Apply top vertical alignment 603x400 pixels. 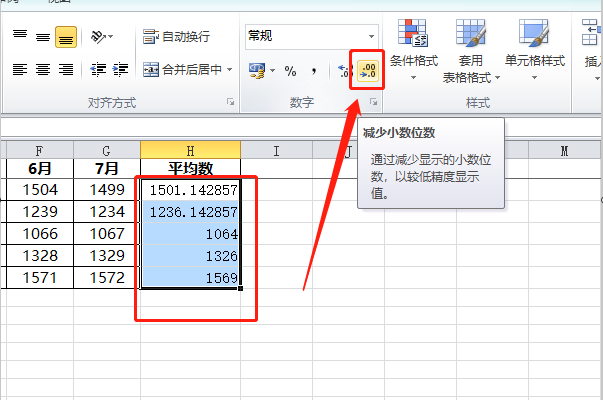(x=20, y=36)
